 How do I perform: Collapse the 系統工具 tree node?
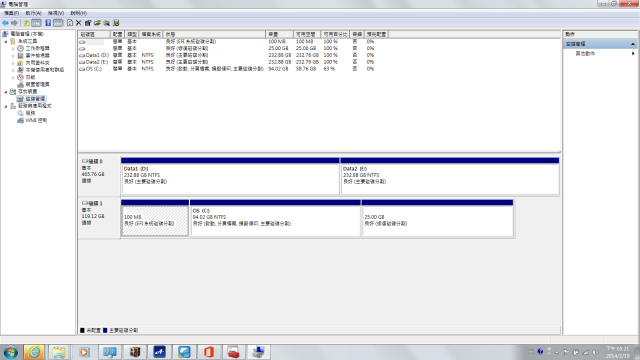[6, 41]
